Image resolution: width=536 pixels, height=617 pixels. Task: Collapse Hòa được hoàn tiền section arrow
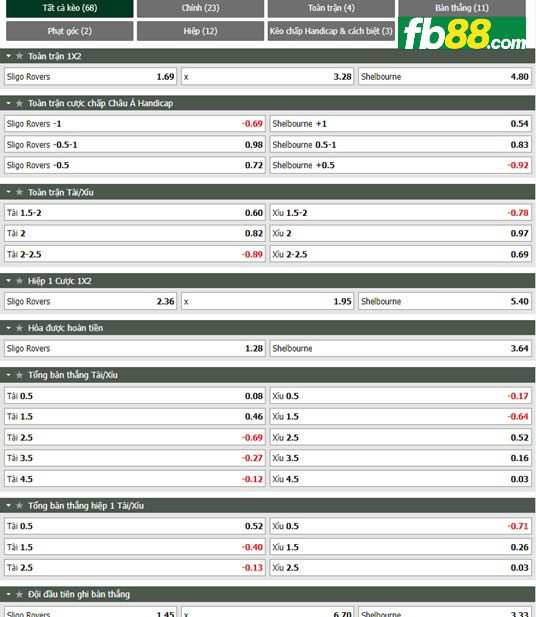[9, 328]
